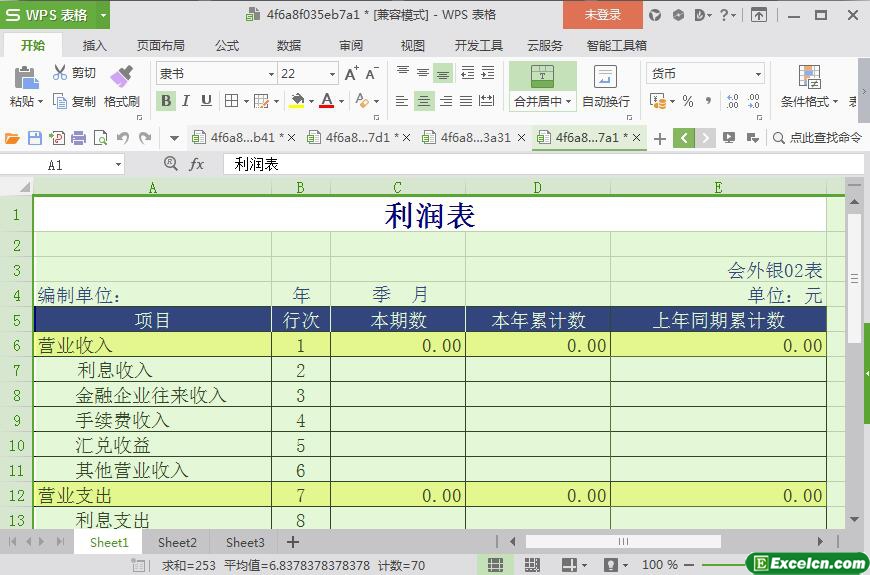Toggle Bold formatting
The width and height of the screenshot is (870, 575).
click(166, 101)
